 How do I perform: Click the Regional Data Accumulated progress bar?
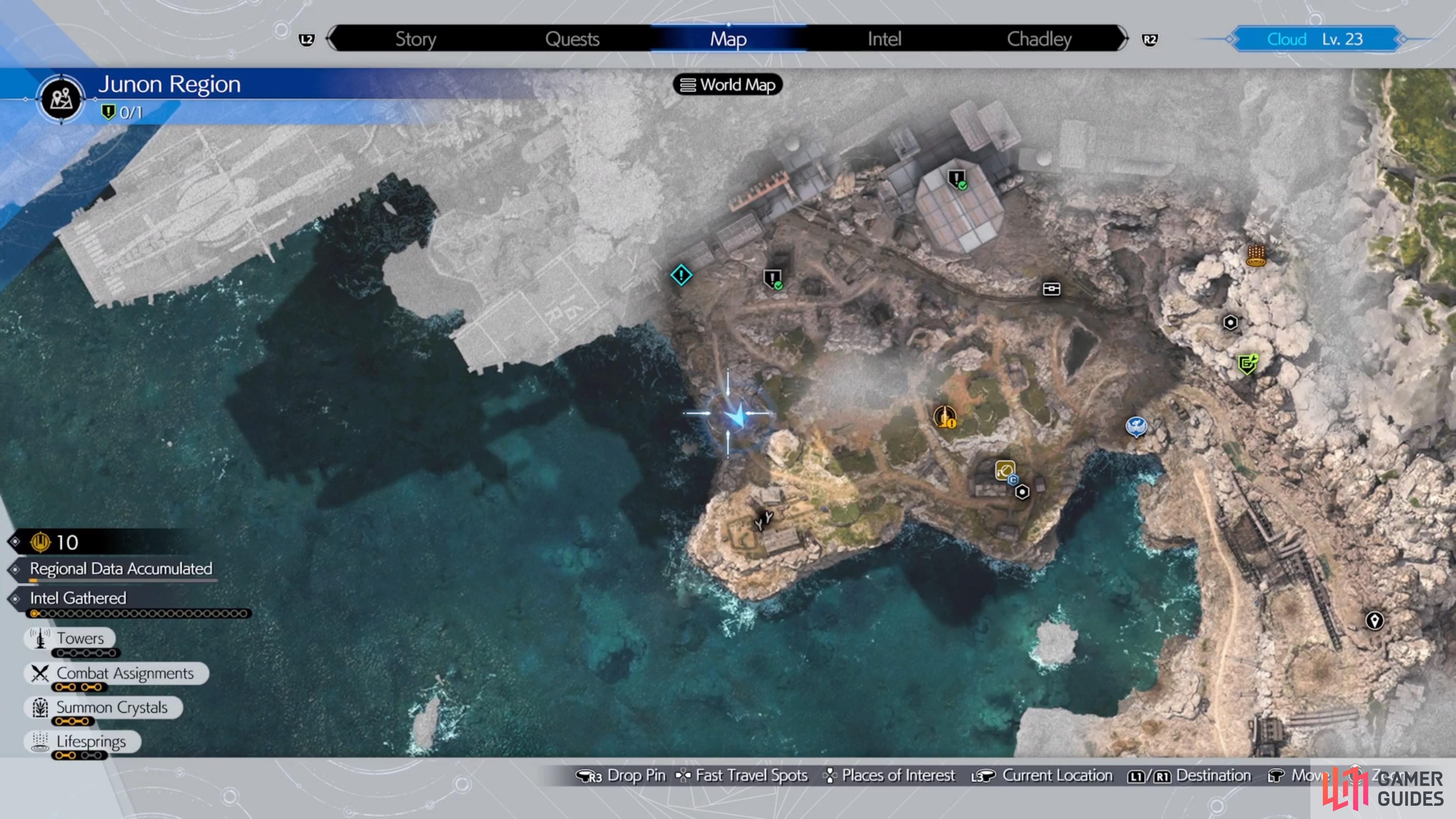click(x=123, y=581)
